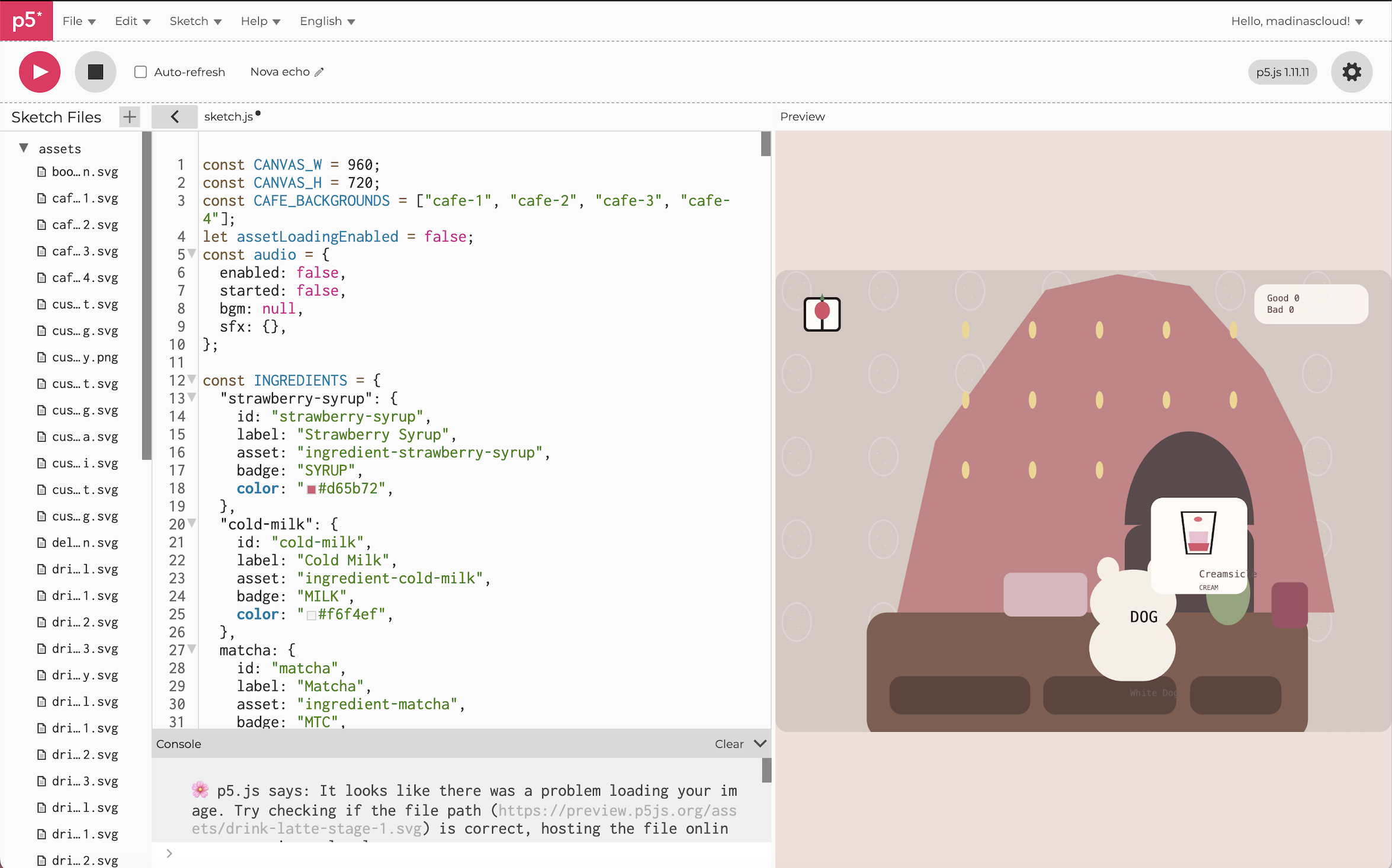Fold the INGREDIENTS block at line 12

192,379
